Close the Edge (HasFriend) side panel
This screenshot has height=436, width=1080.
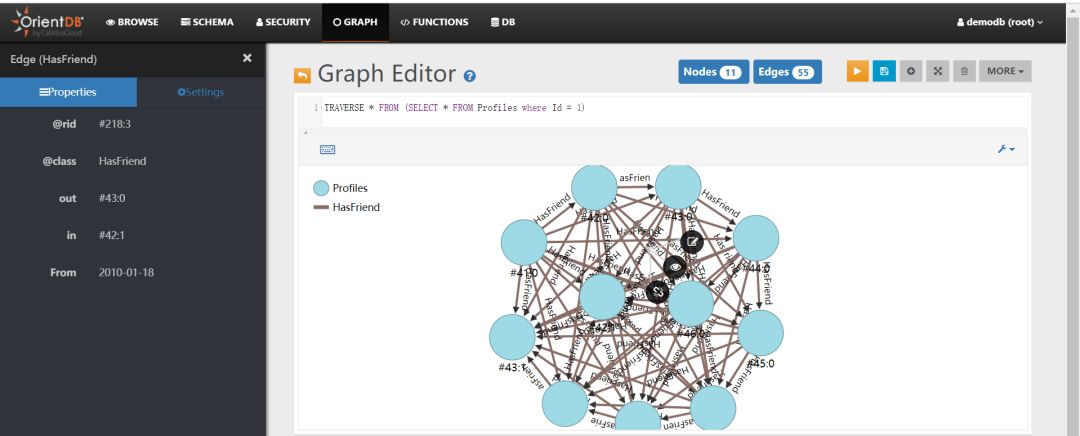click(x=248, y=59)
